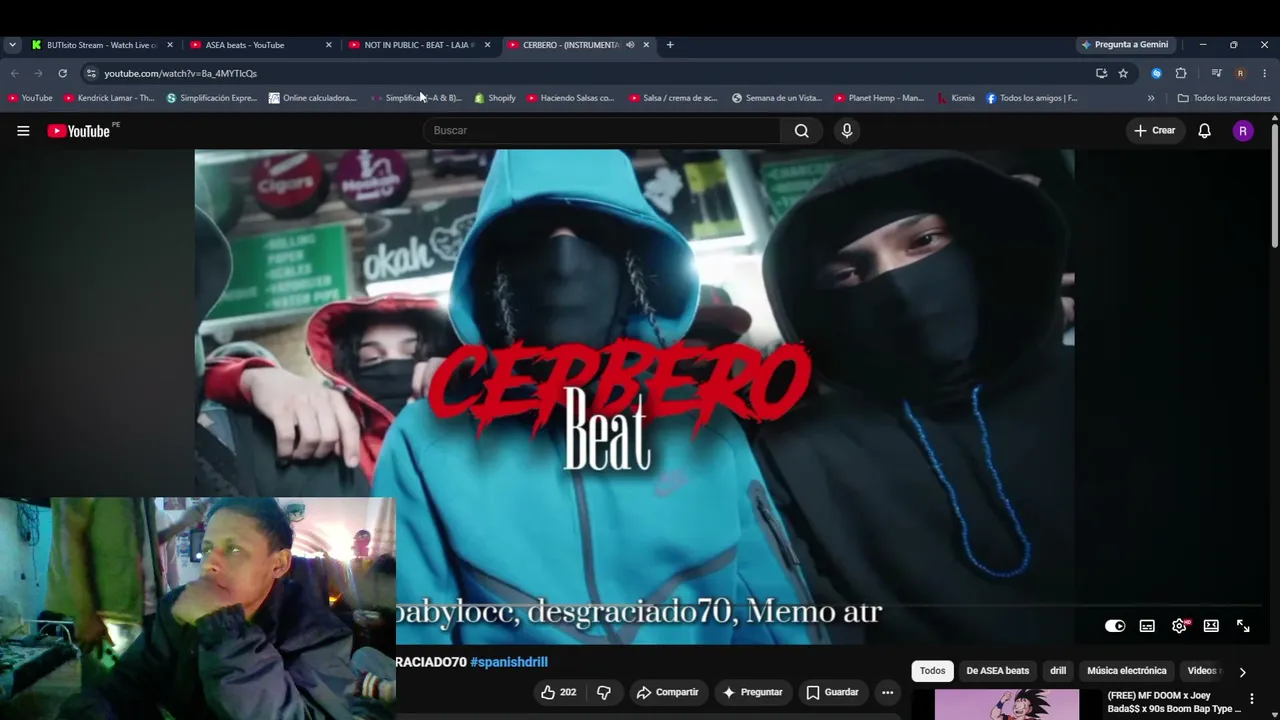Click the address bar URL
Viewport: 1280px width, 720px height.
[180, 73]
